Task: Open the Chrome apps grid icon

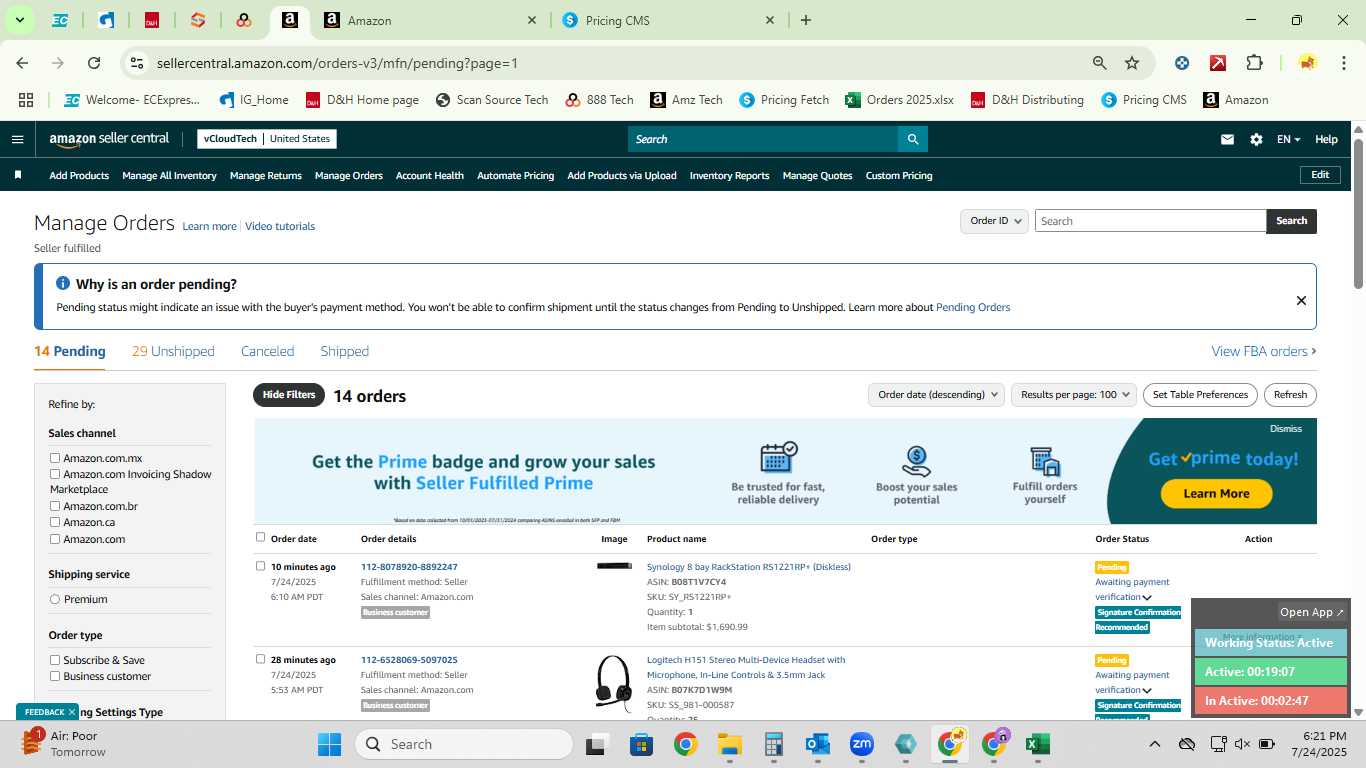Action: click(x=26, y=100)
